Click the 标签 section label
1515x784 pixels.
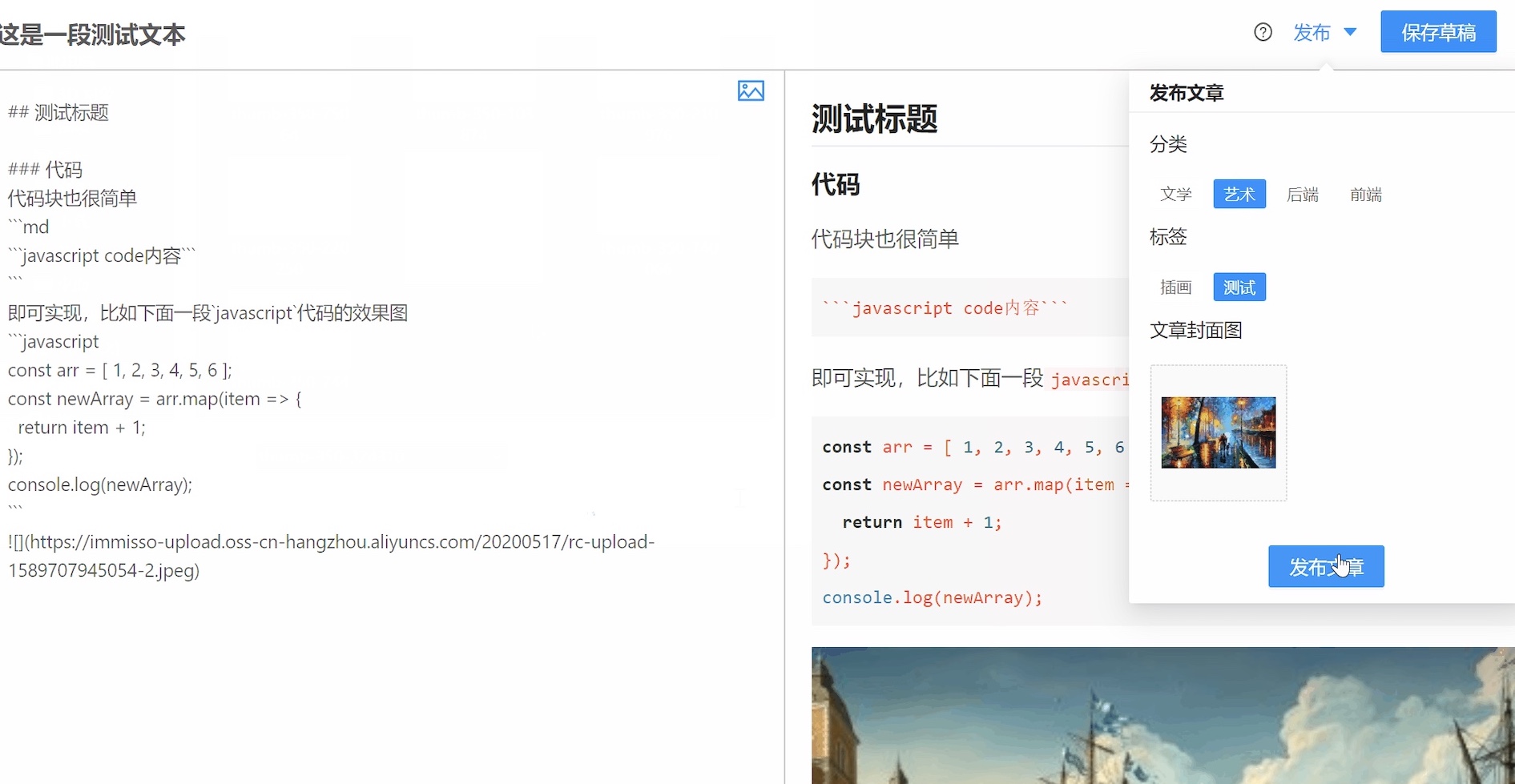click(1168, 237)
